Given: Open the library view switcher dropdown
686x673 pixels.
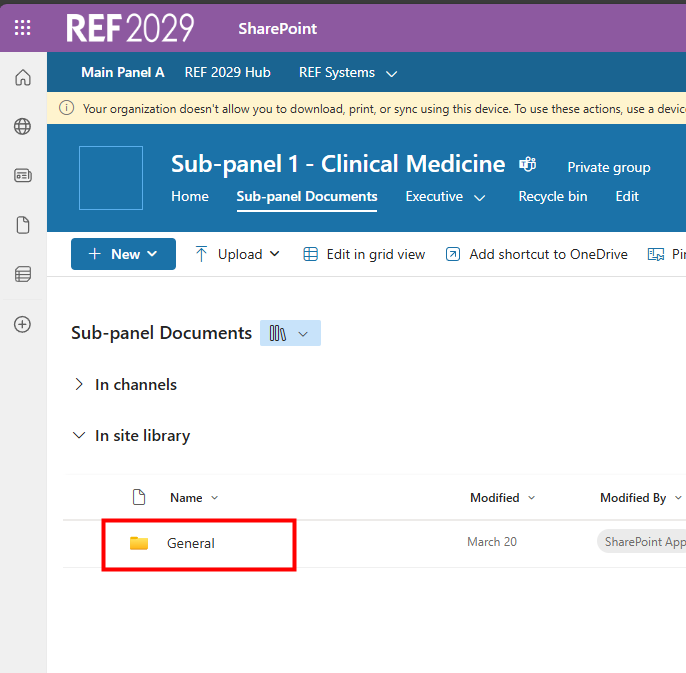Looking at the screenshot, I should [x=290, y=333].
